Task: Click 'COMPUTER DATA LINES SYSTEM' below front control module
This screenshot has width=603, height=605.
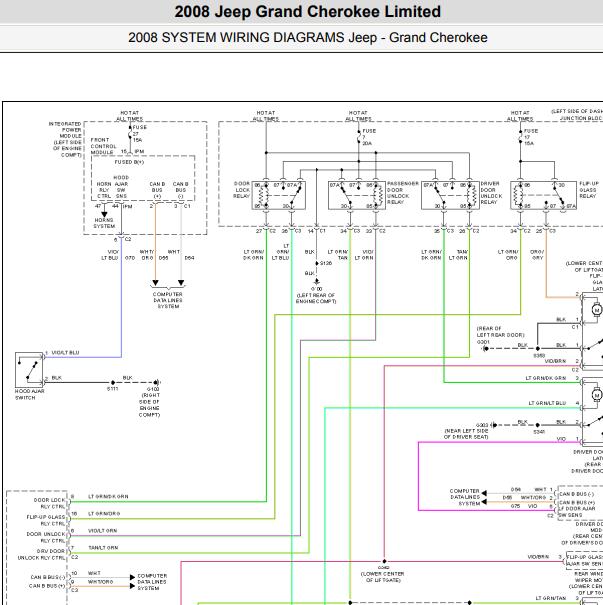Action: click(168, 300)
